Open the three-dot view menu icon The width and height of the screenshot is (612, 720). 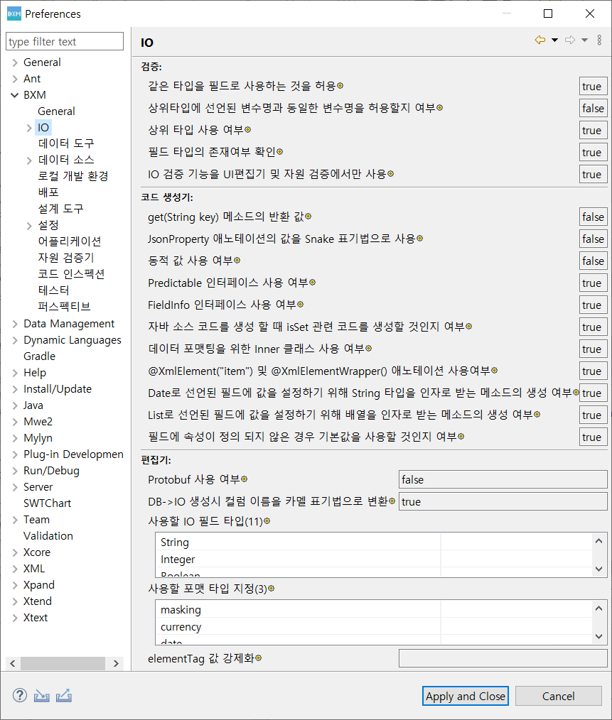click(599, 41)
